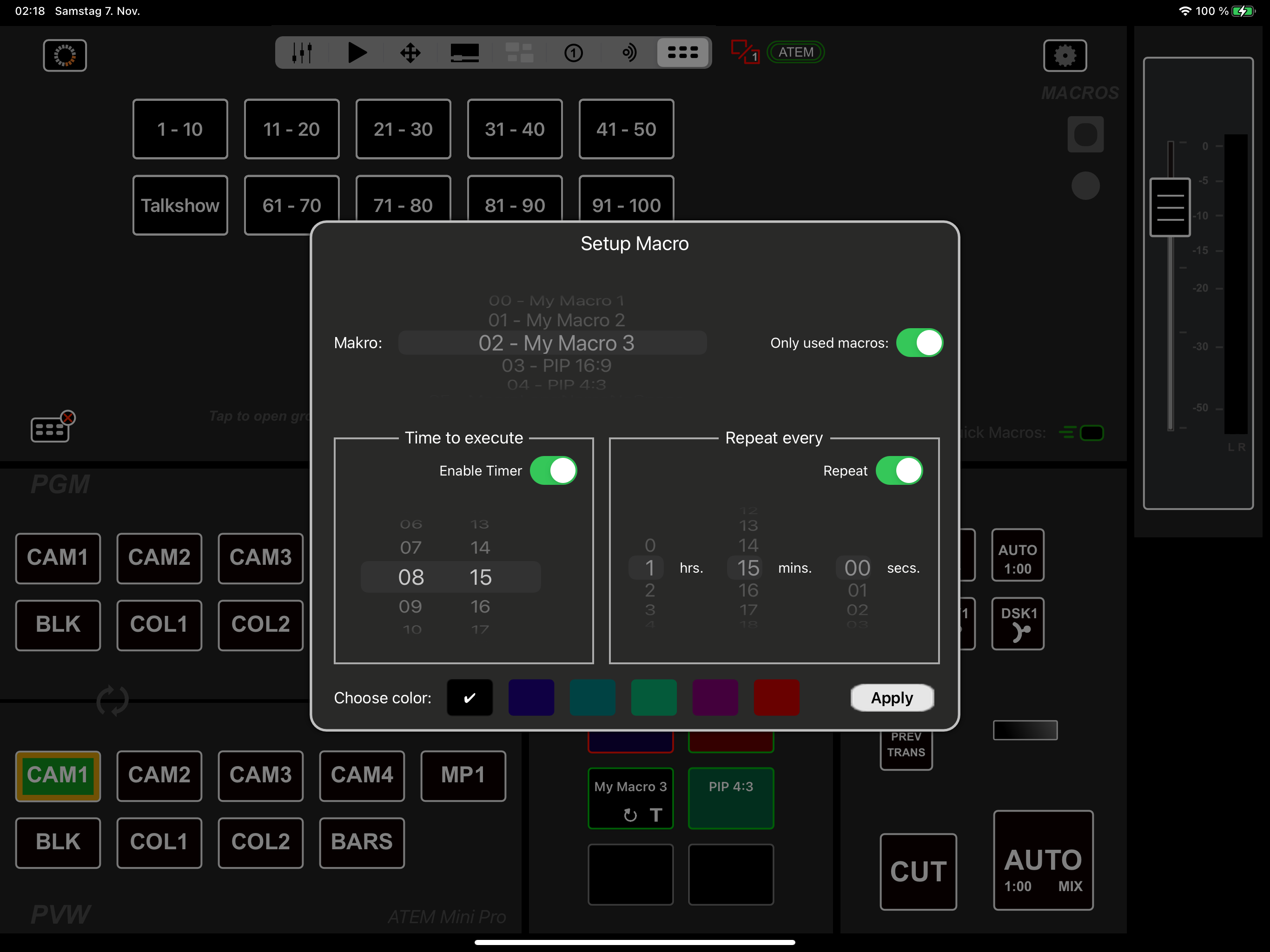Click the macro record square icon
The height and width of the screenshot is (952, 1270).
click(1085, 134)
